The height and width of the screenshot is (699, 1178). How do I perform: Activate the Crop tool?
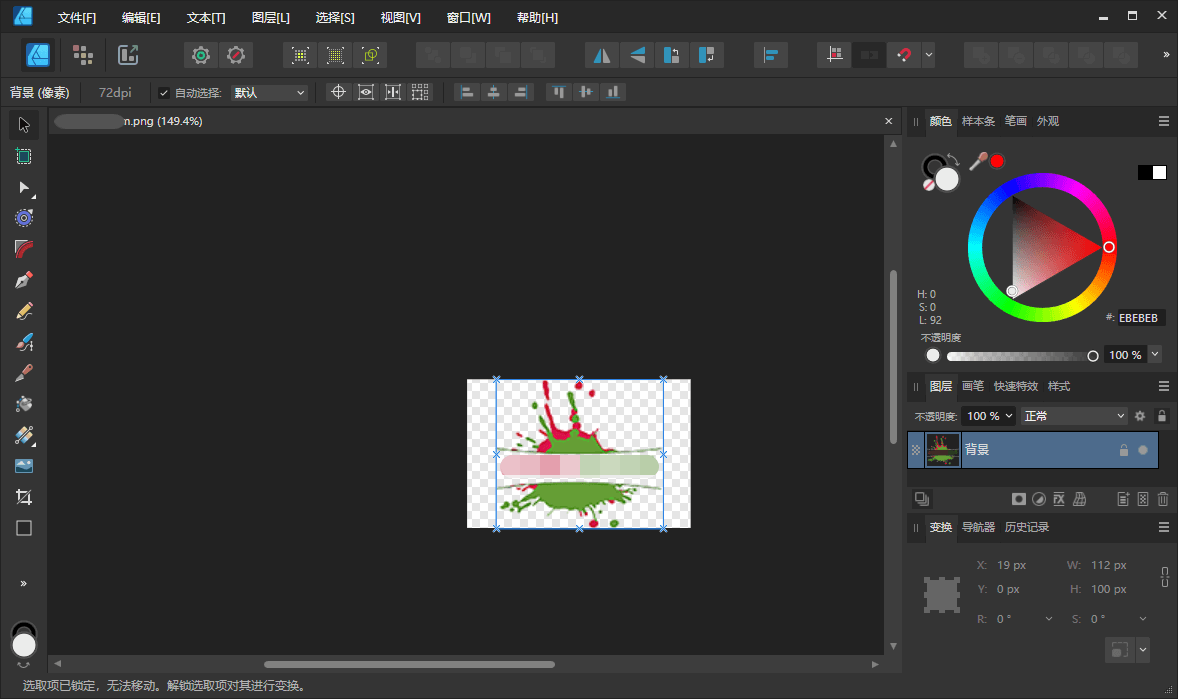click(24, 496)
